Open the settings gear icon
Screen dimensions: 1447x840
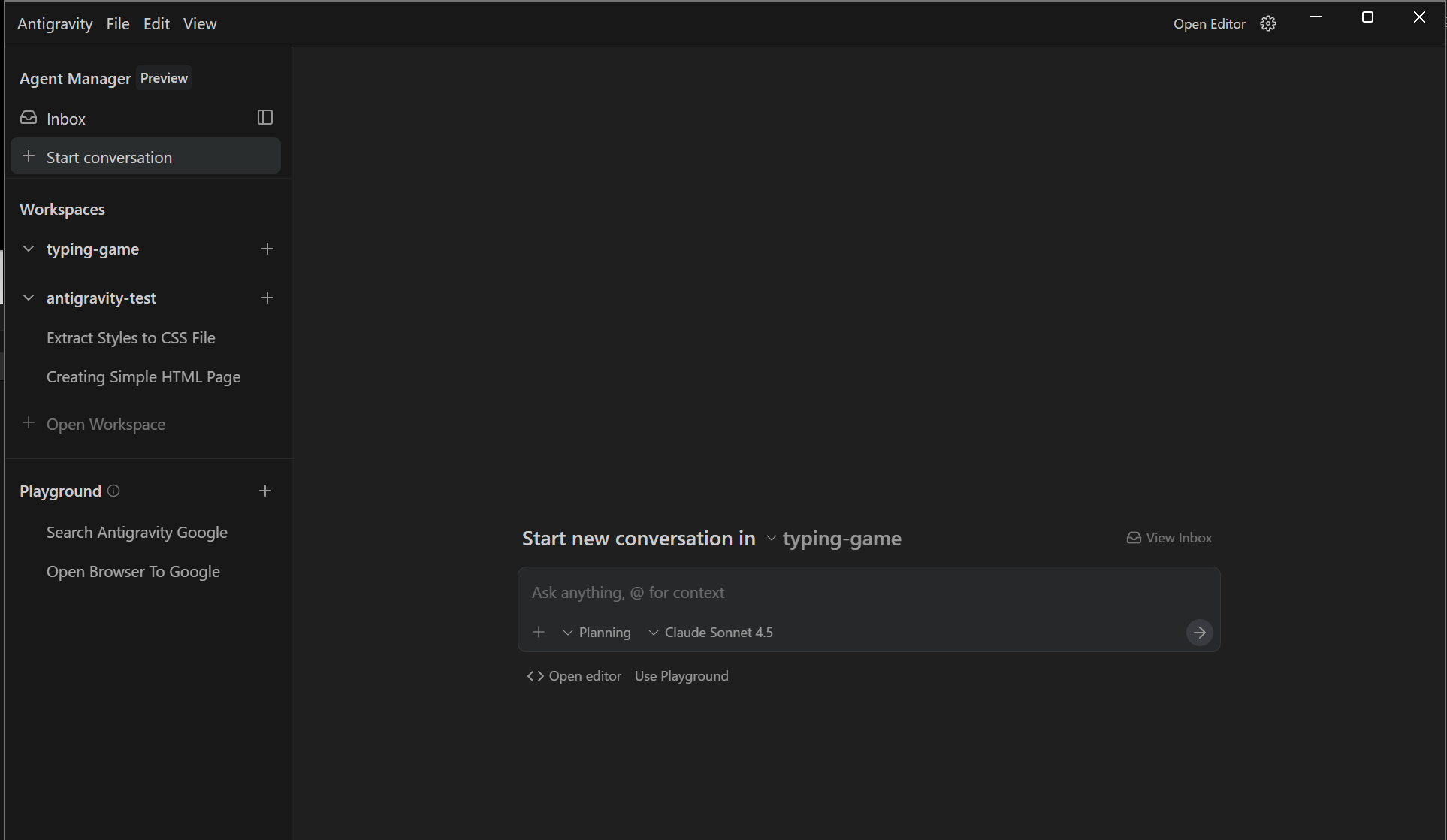click(1268, 24)
